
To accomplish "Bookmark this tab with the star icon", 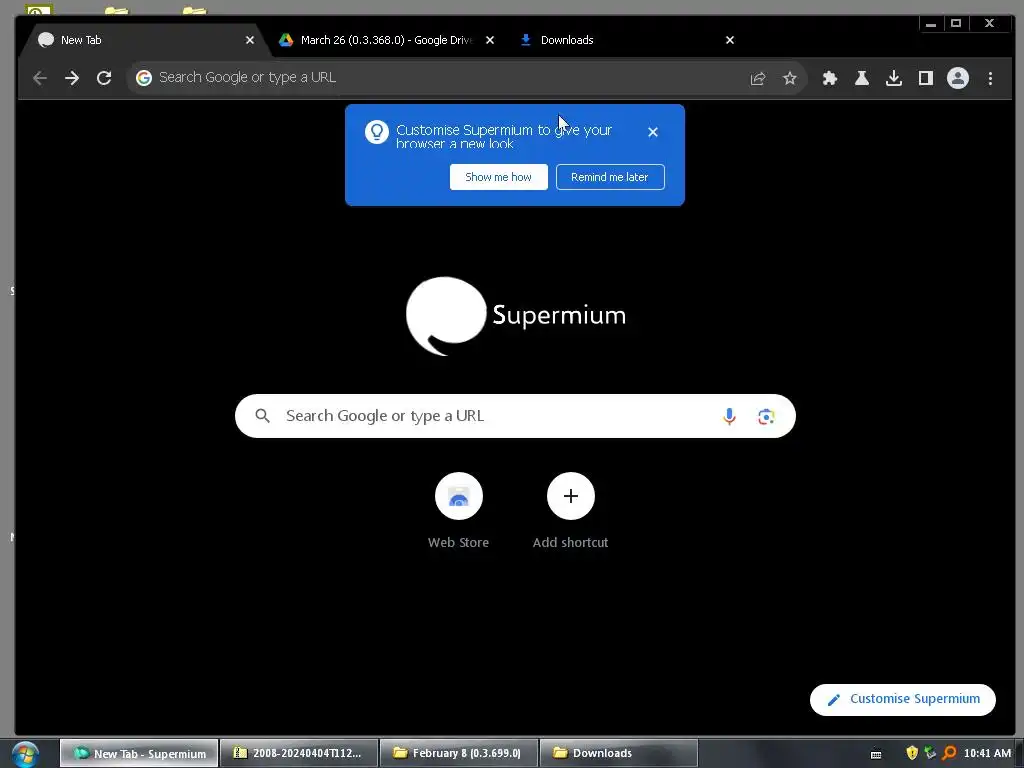I will coord(790,78).
